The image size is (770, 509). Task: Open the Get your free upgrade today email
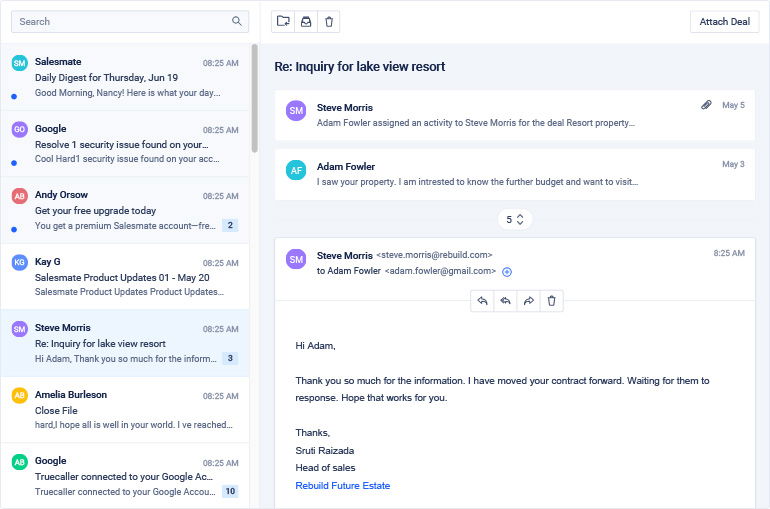125,210
